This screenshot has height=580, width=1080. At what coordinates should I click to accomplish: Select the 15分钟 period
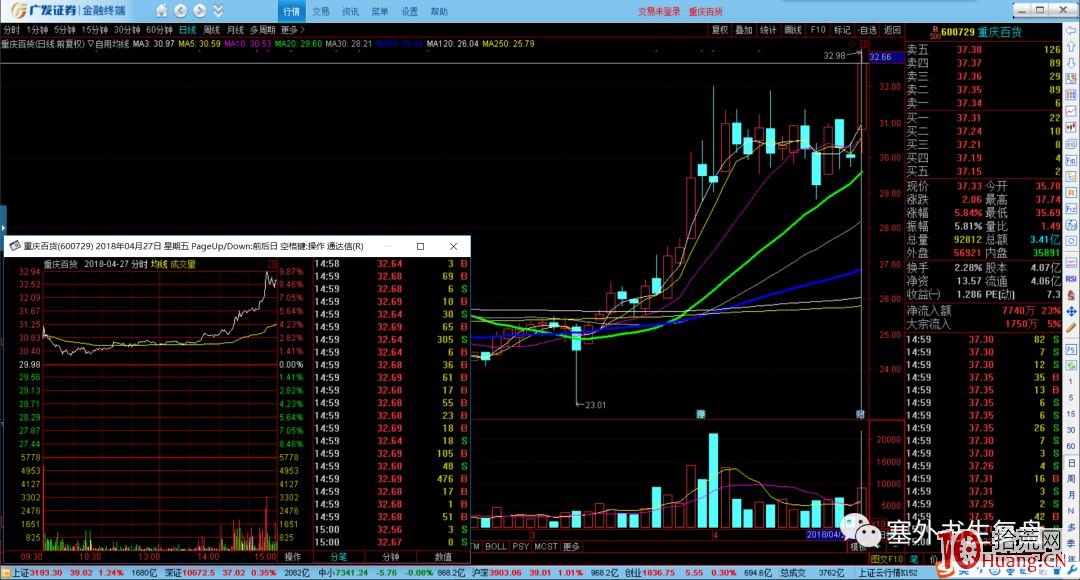pos(95,30)
